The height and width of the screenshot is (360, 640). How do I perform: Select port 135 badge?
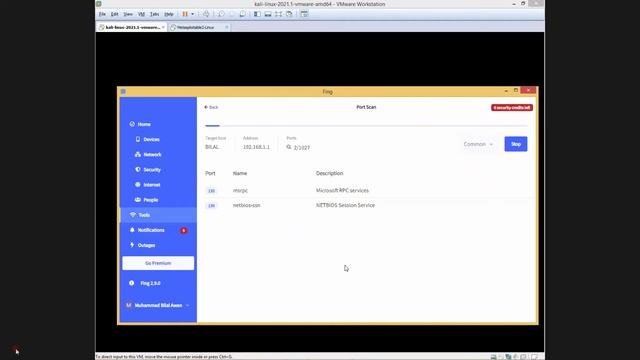(211, 191)
